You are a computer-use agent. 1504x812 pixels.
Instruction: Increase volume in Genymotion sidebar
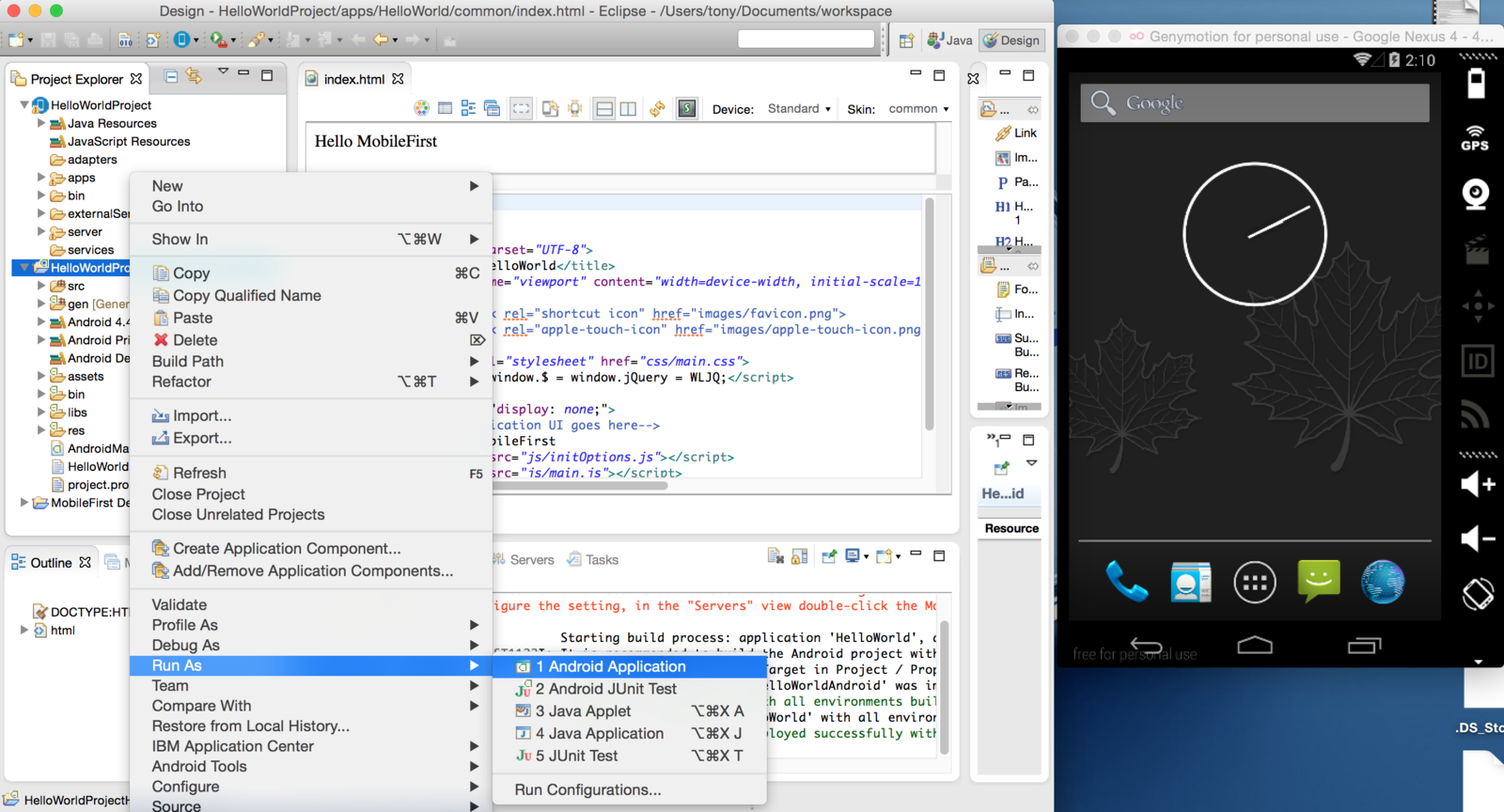point(1477,484)
